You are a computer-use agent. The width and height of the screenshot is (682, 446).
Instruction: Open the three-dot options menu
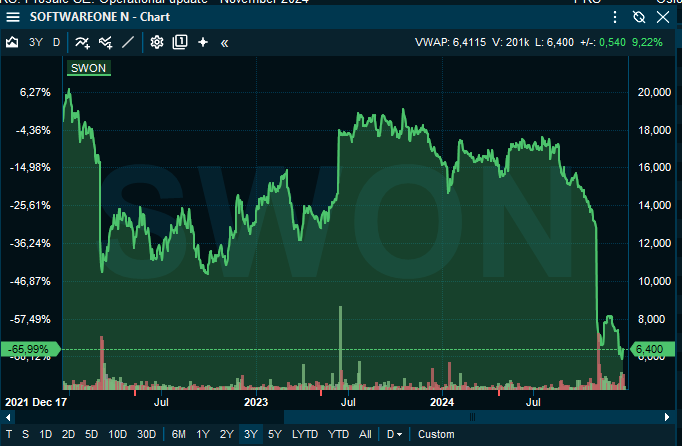click(615, 17)
